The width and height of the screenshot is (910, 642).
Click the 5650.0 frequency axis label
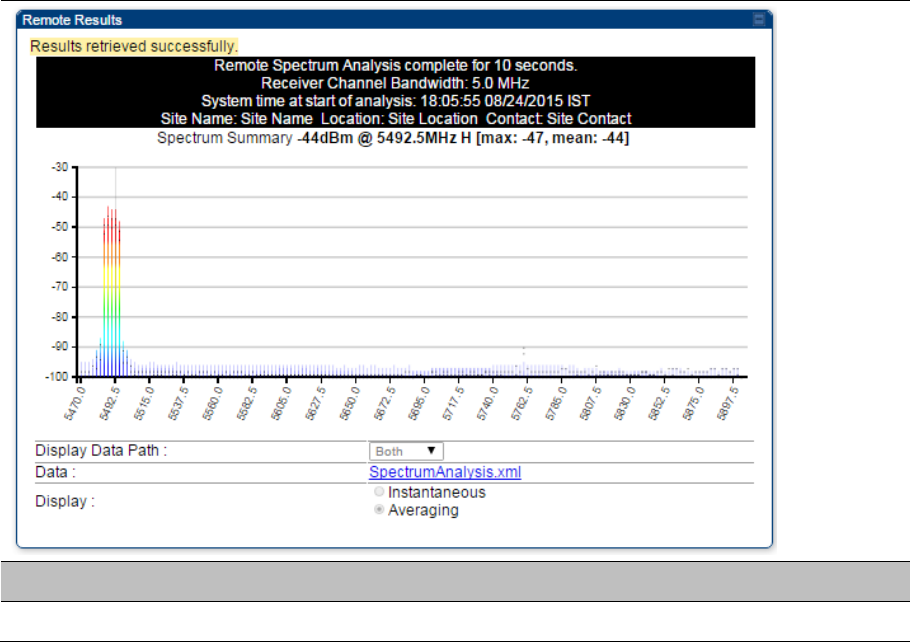(x=349, y=403)
